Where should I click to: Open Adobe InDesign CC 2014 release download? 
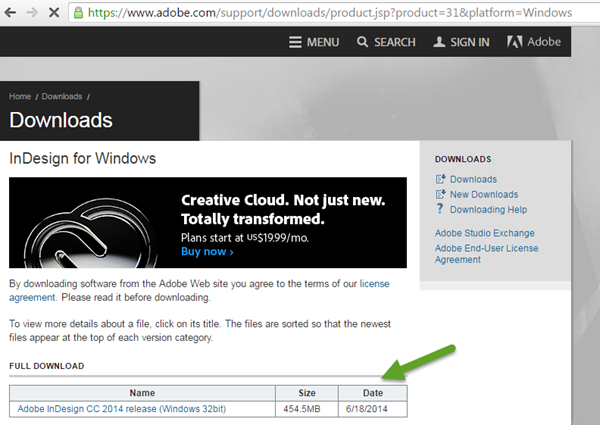(x=122, y=409)
